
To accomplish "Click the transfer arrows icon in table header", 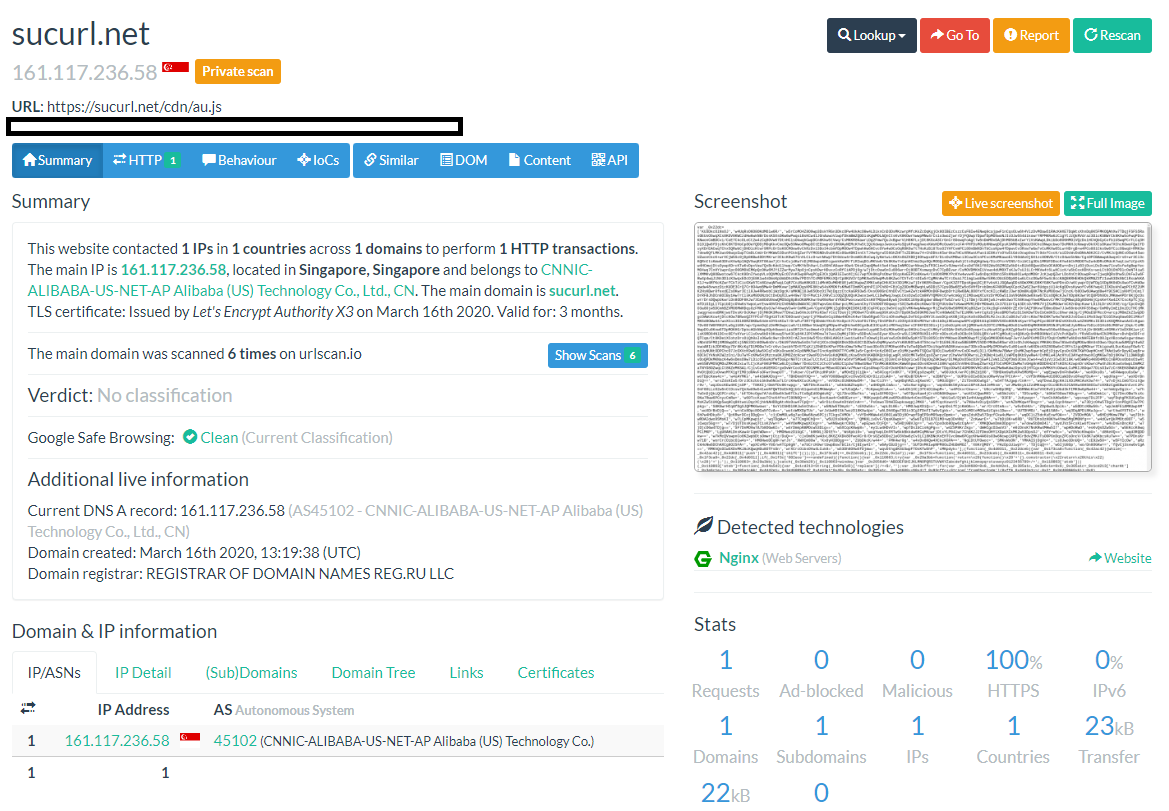I will tap(28, 708).
